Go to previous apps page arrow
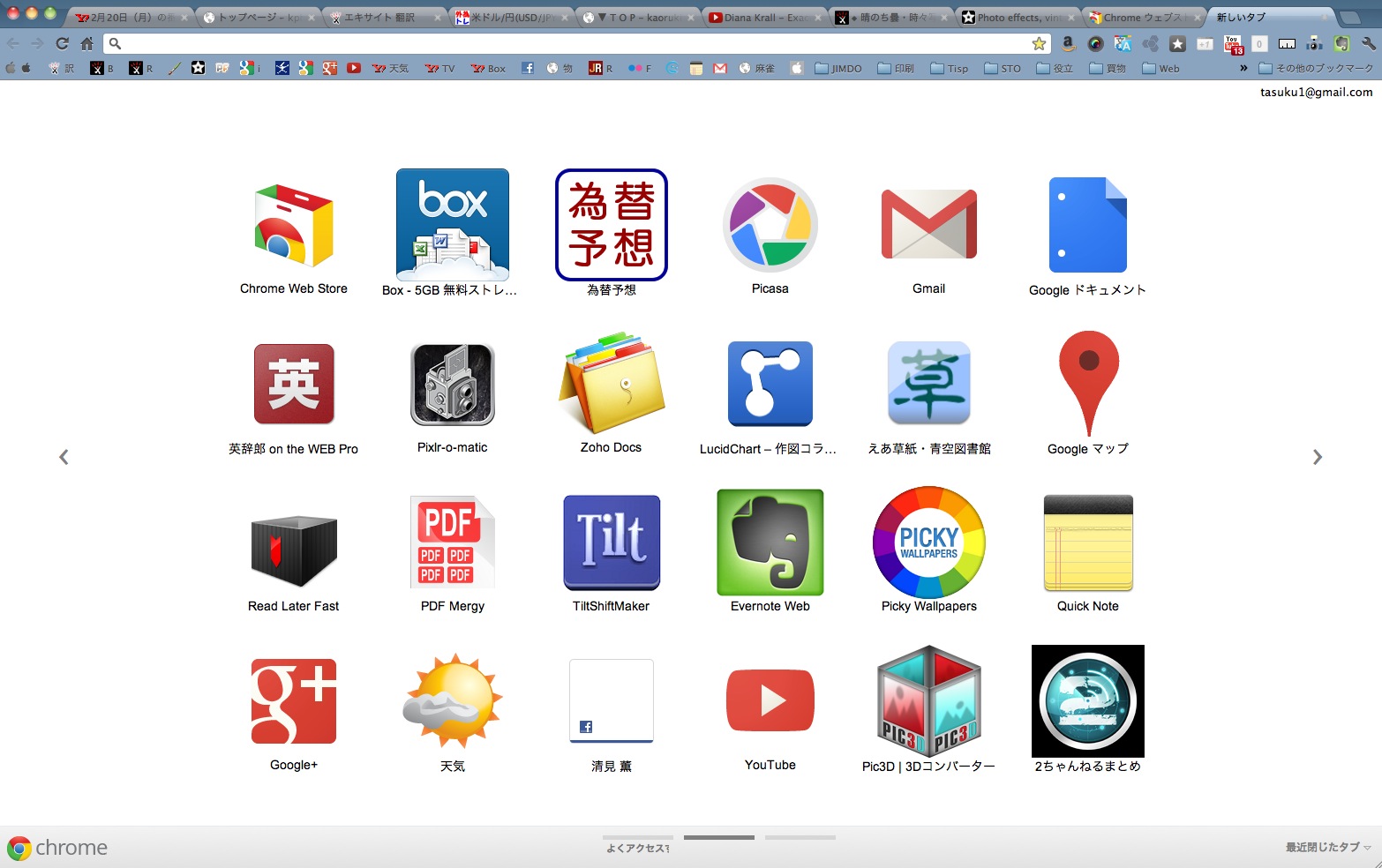 [64, 457]
